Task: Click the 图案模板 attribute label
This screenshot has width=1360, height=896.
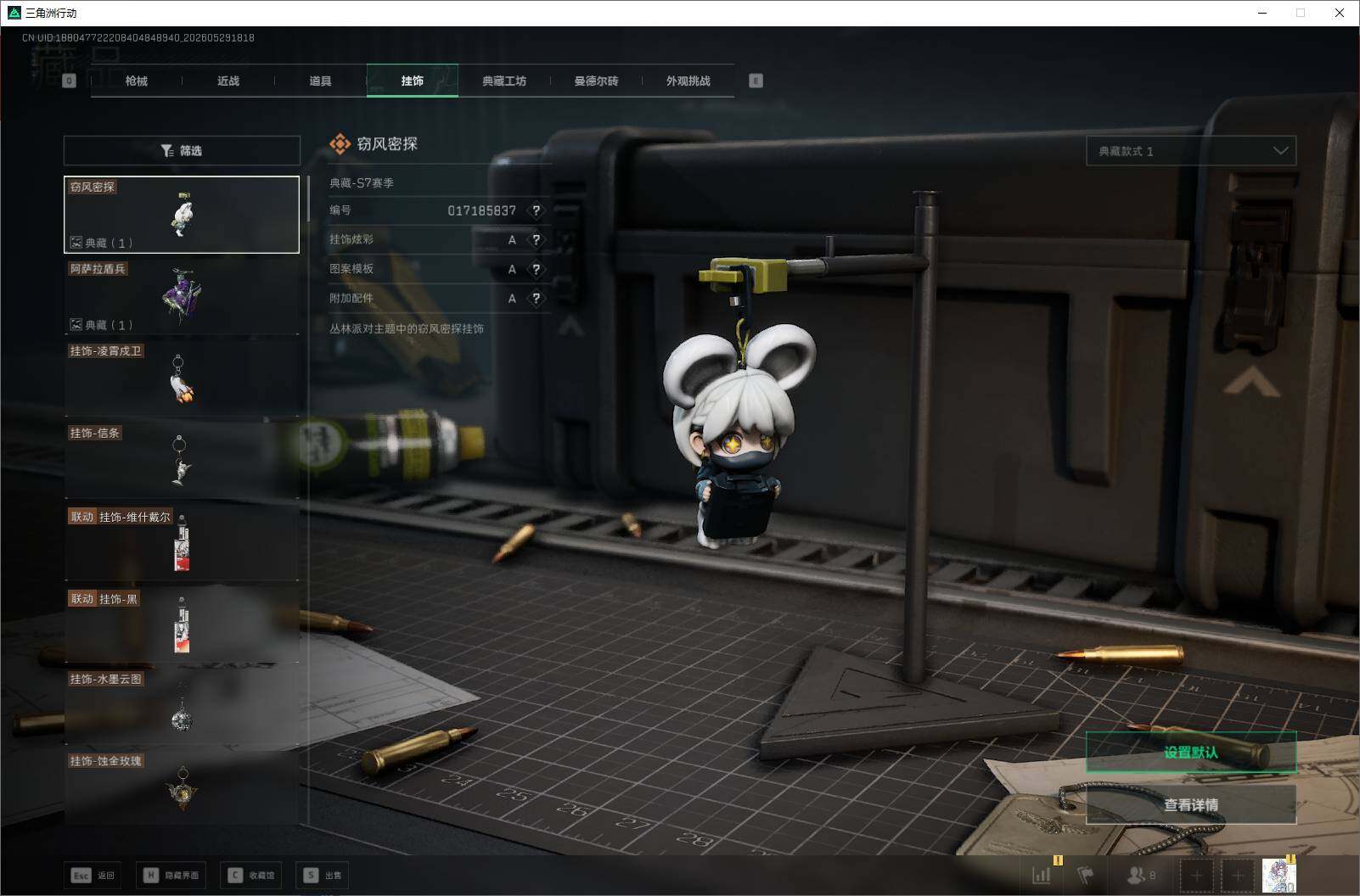Action: coord(351,269)
